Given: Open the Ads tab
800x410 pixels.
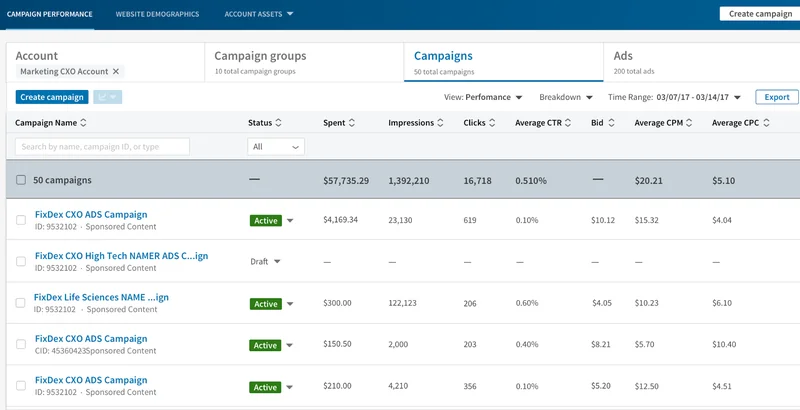Looking at the screenshot, I should pyautogui.click(x=702, y=62).
